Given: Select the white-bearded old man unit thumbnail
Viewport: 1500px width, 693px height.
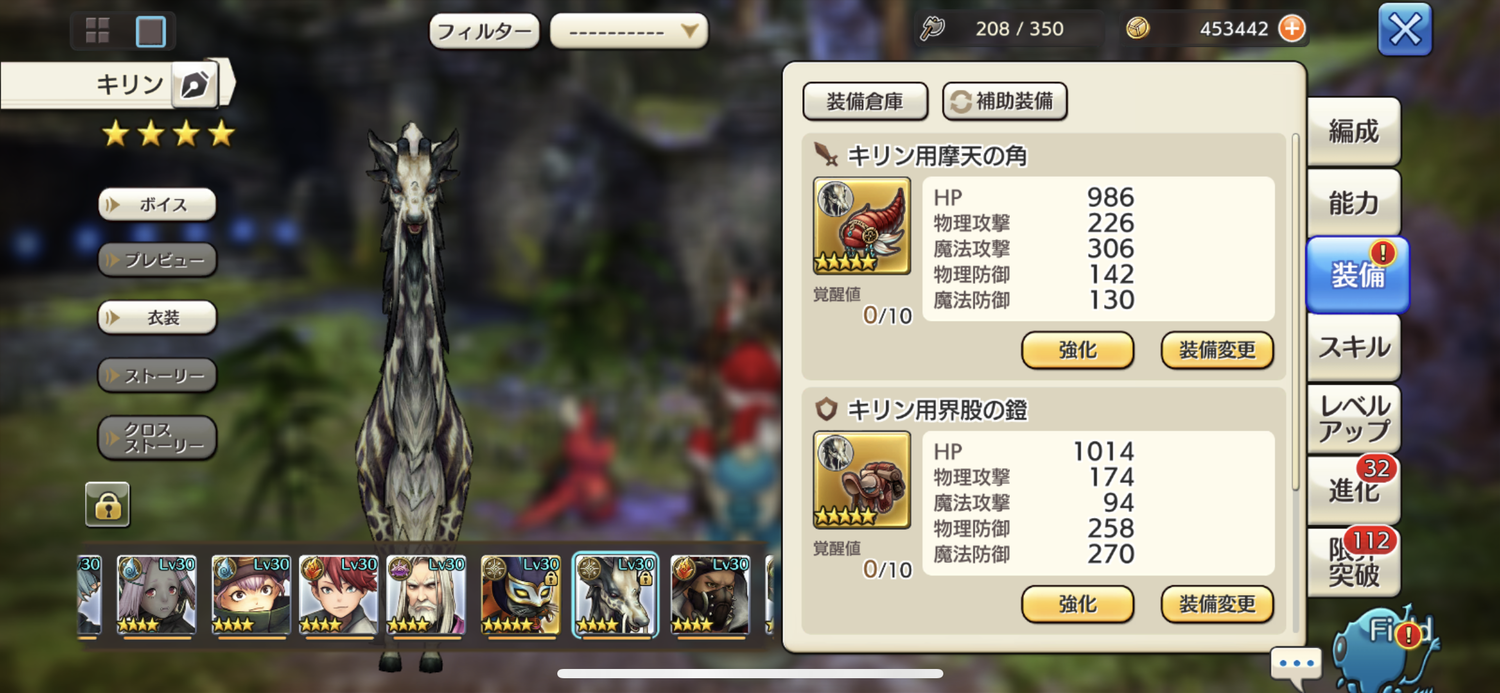Looking at the screenshot, I should [x=426, y=595].
